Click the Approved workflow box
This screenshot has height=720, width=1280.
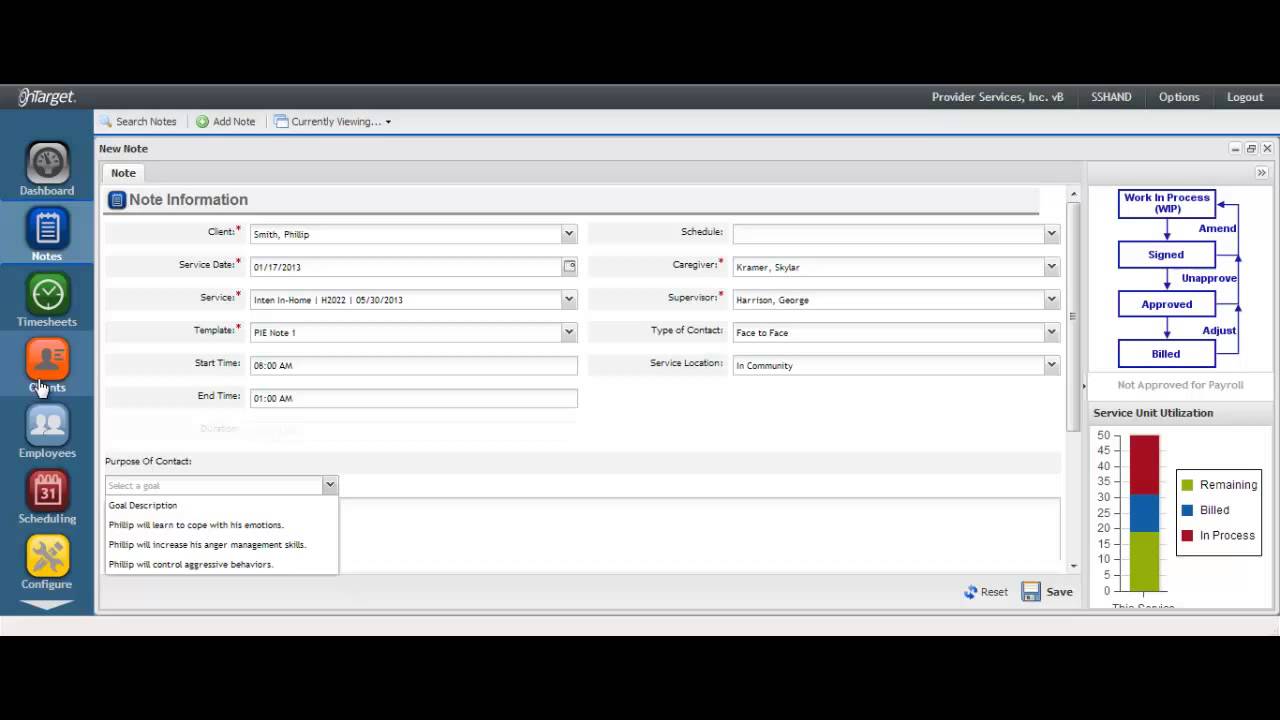coord(1166,304)
